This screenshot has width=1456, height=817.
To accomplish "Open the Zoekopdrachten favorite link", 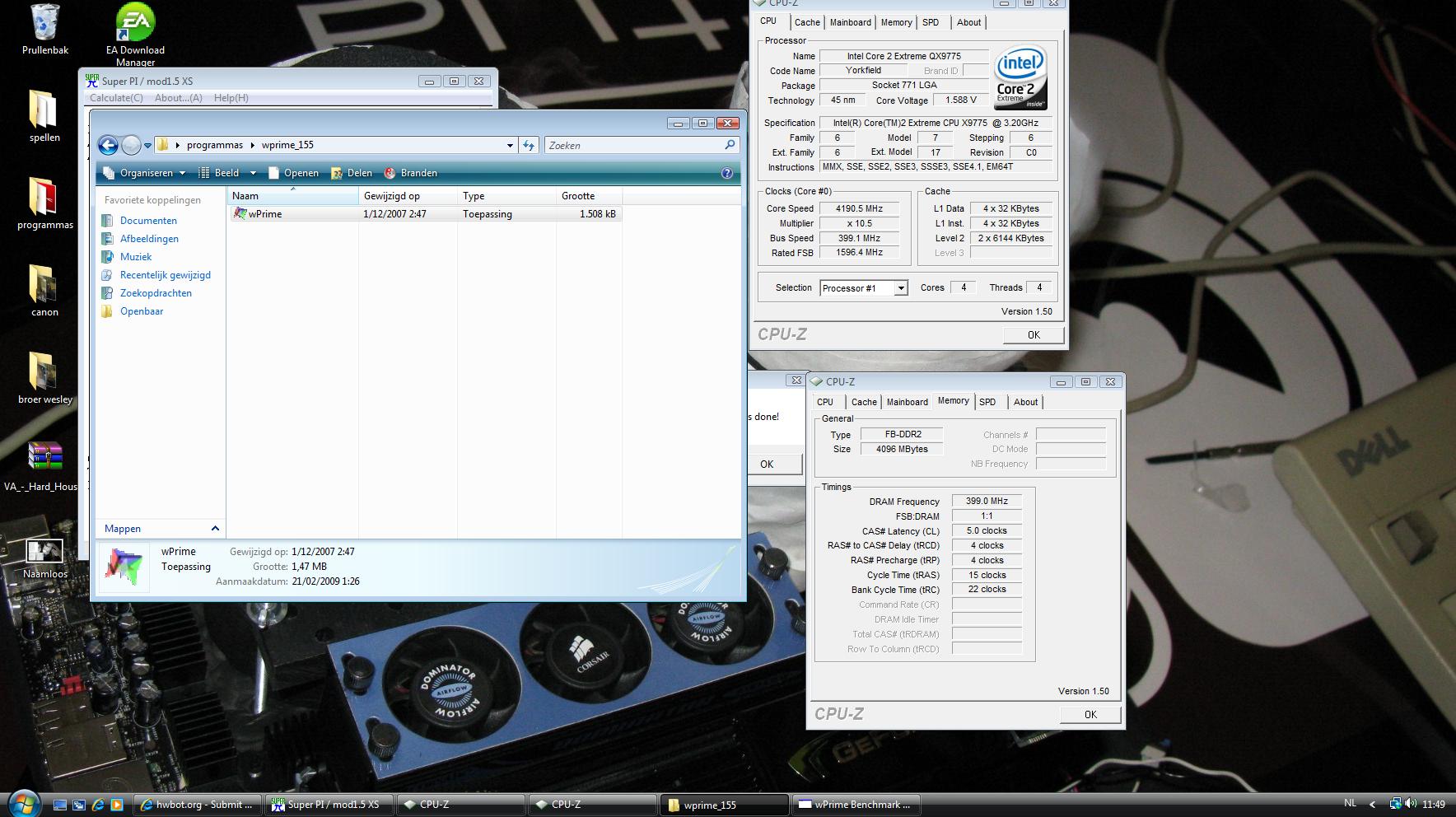I will pos(156,293).
